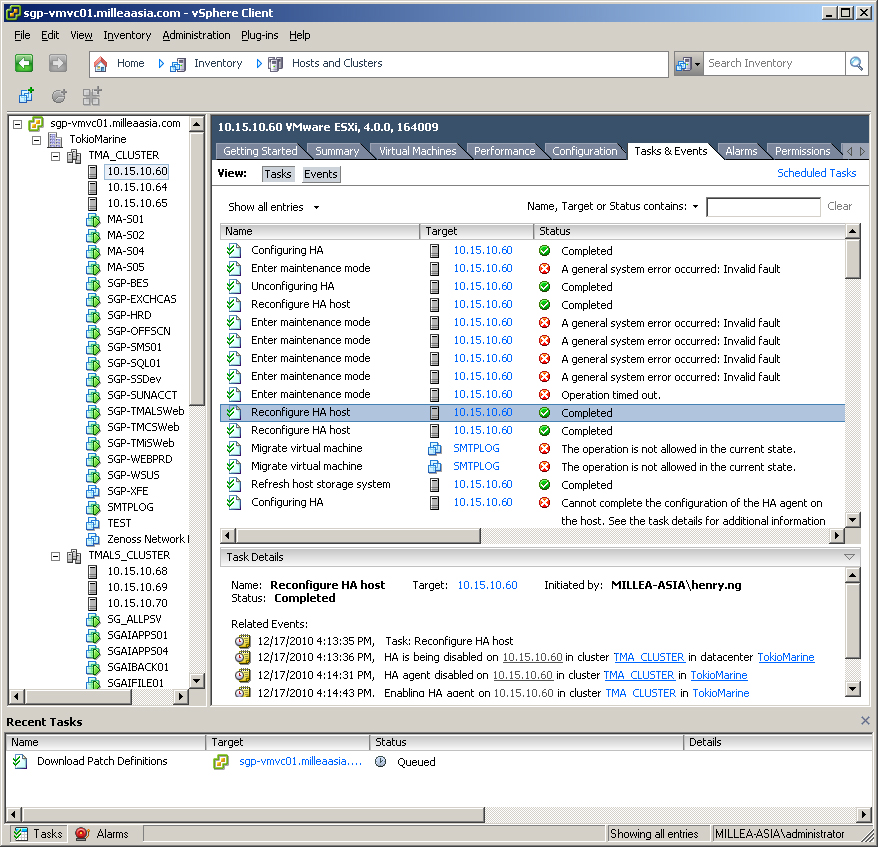Screen dimensions: 878x847
Task: Click the VM target icon on first SMTPLOG row
Action: pyautogui.click(x=435, y=448)
